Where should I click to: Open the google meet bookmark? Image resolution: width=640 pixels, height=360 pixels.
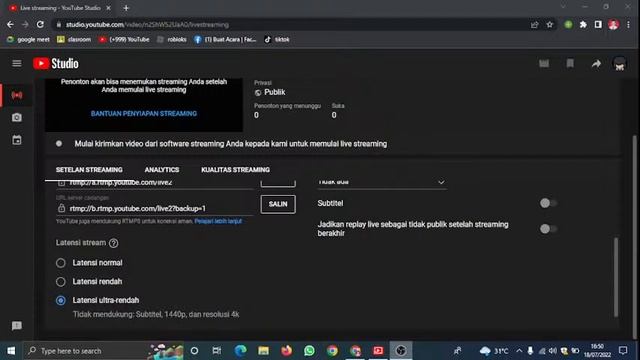tap(28, 40)
